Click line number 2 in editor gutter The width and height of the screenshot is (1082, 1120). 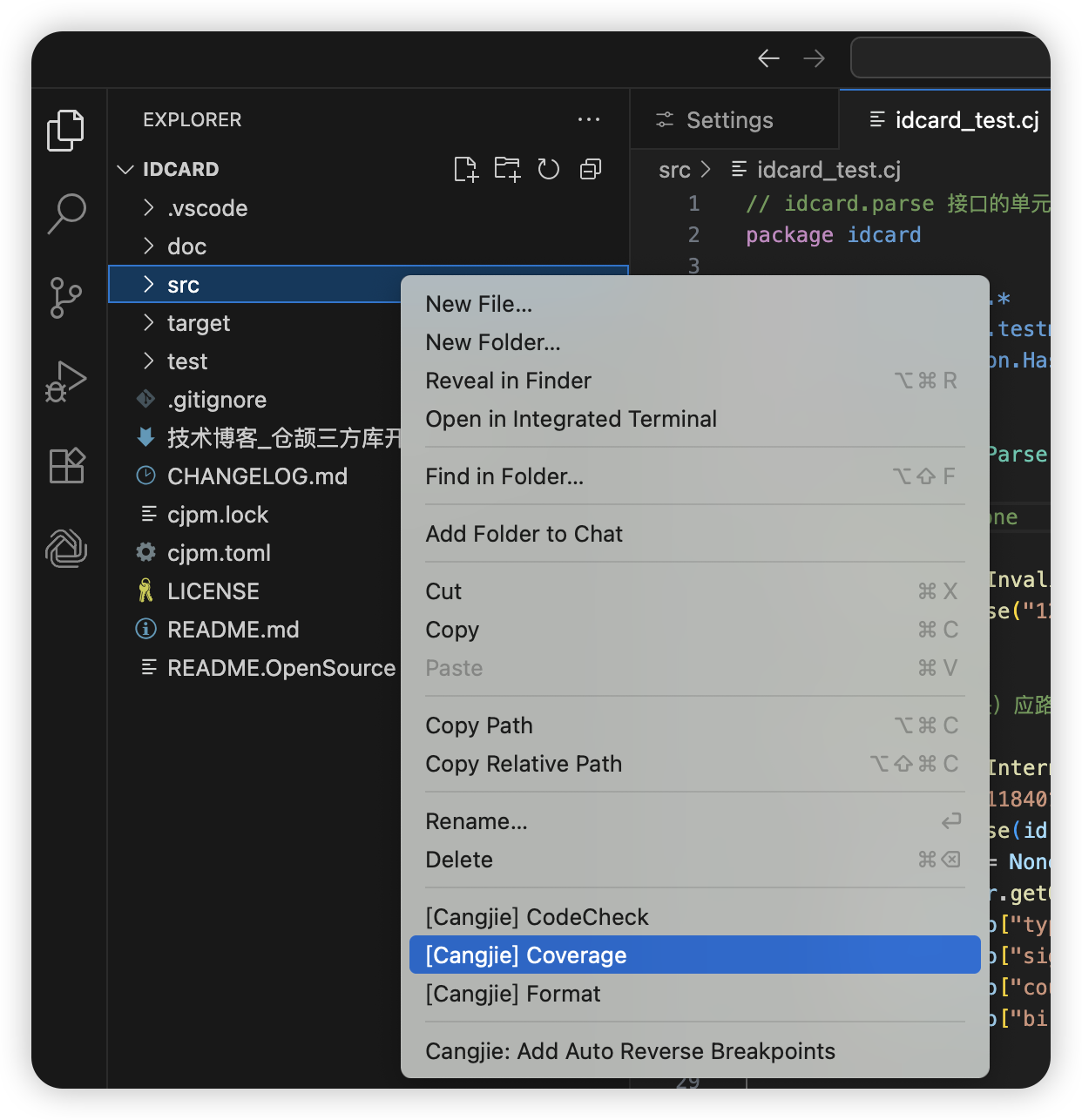[x=693, y=235]
